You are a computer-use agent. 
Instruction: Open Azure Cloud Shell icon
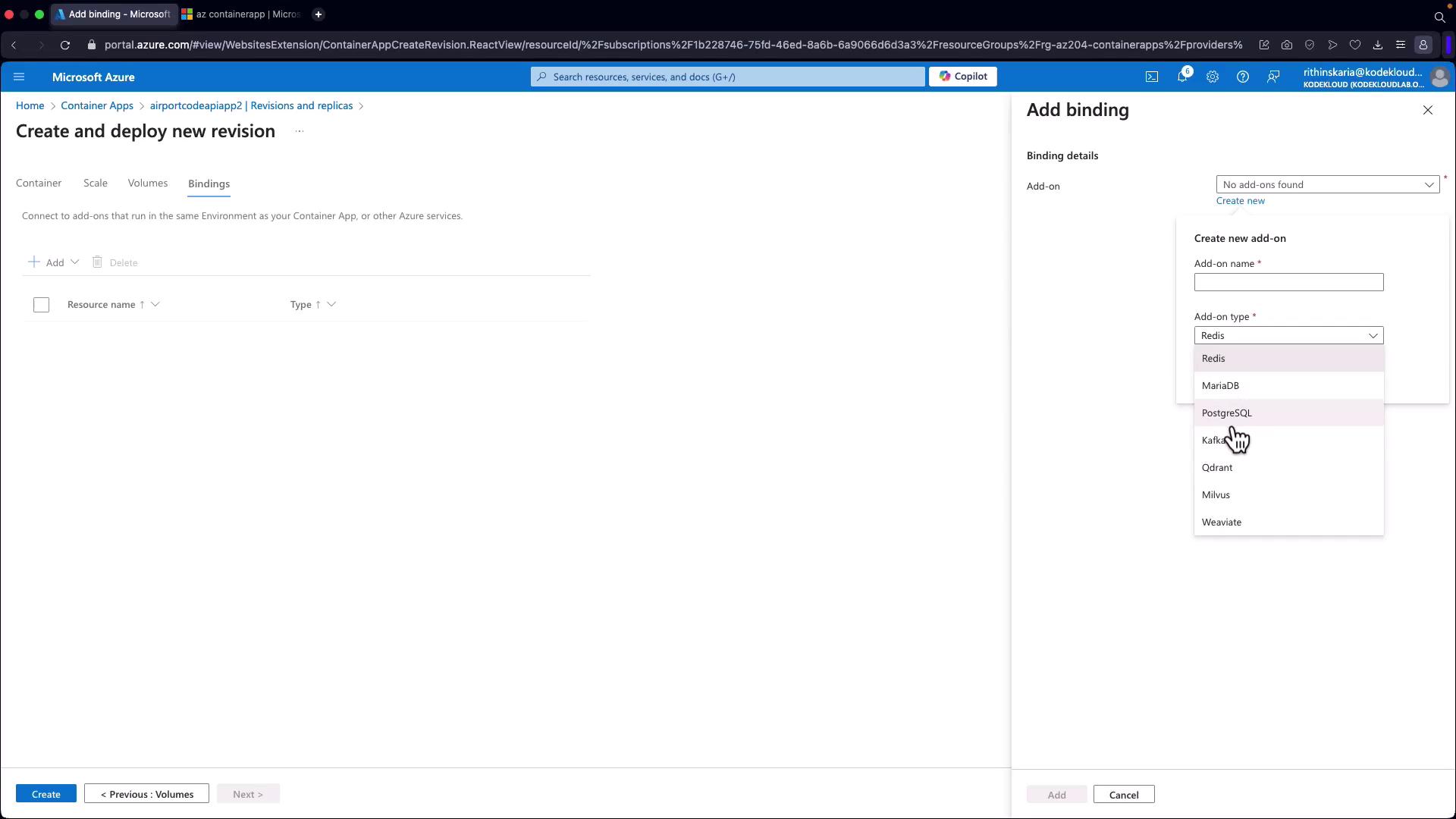(x=1151, y=77)
